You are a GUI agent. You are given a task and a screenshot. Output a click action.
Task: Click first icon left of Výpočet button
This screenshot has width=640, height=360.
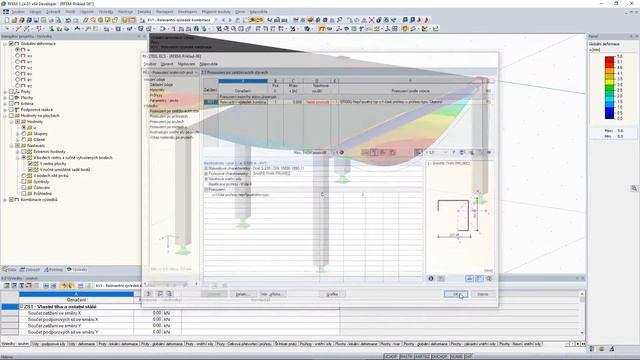149,294
